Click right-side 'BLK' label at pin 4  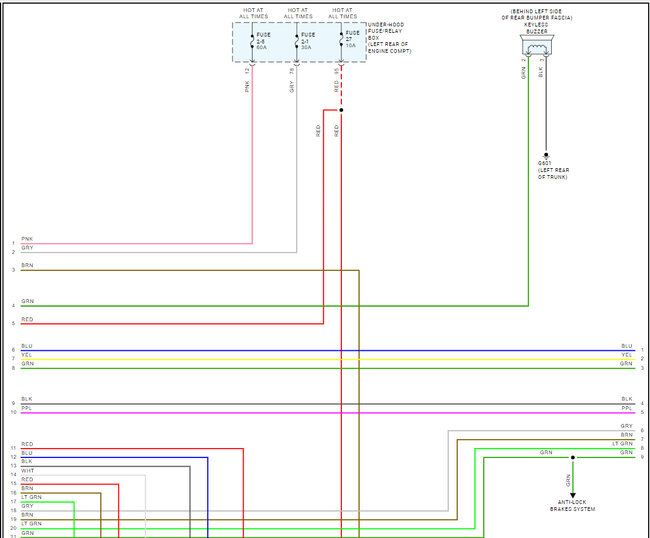coord(627,399)
